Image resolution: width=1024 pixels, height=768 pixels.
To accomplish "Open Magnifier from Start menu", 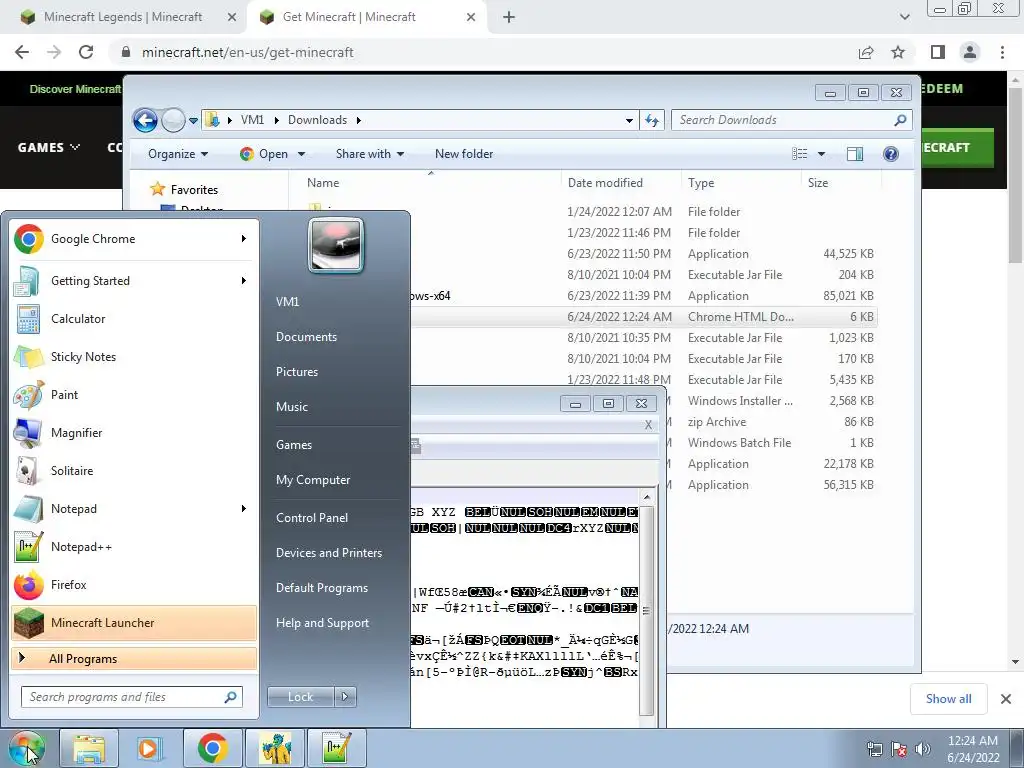I will [134, 432].
